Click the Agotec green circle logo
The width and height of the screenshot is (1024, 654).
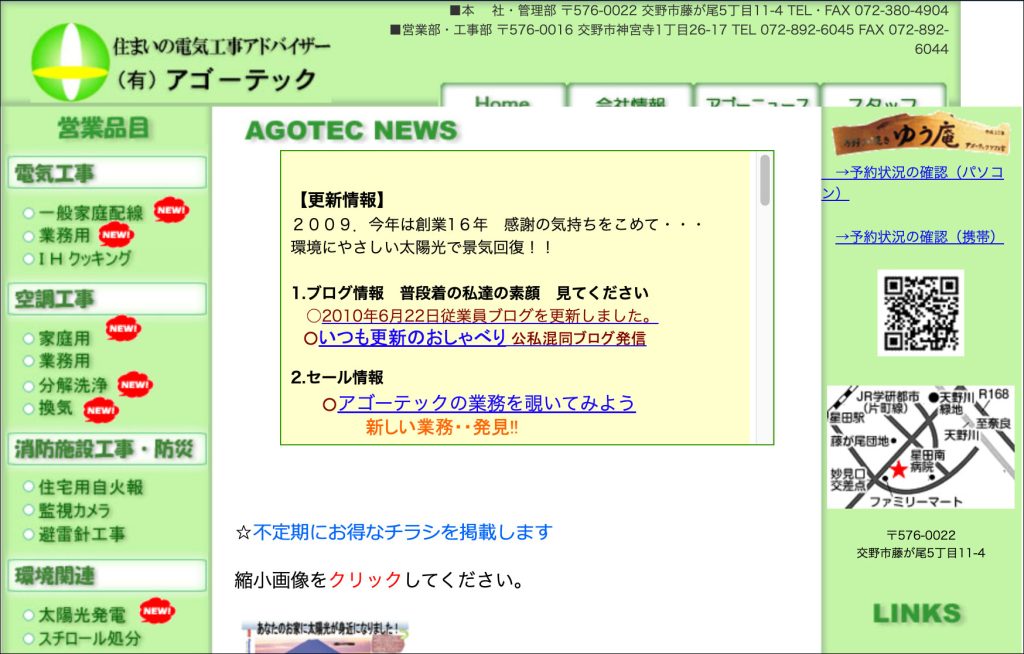point(69,60)
